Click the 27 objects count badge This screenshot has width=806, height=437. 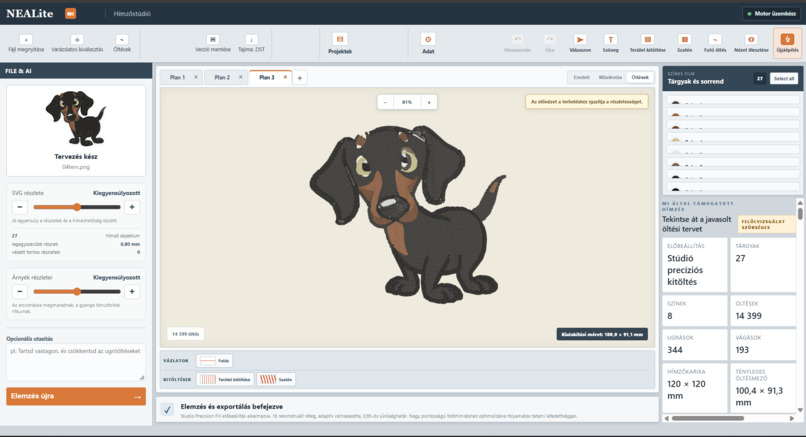(760, 78)
